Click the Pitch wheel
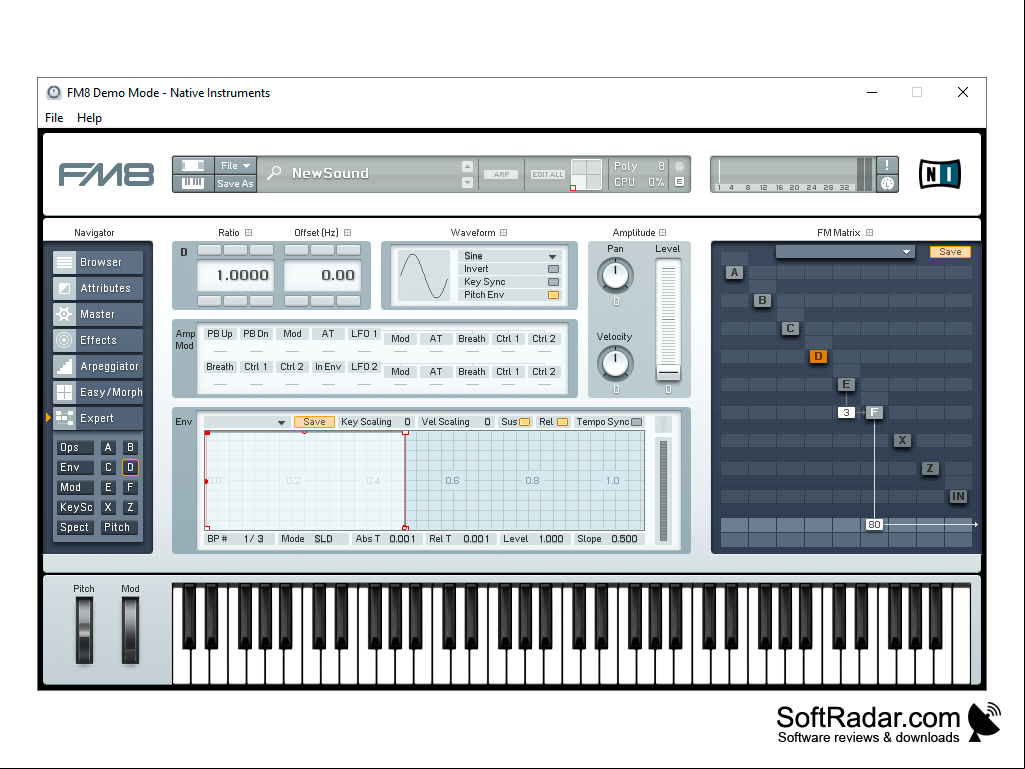Viewport: 1025px width, 769px height. tap(84, 630)
